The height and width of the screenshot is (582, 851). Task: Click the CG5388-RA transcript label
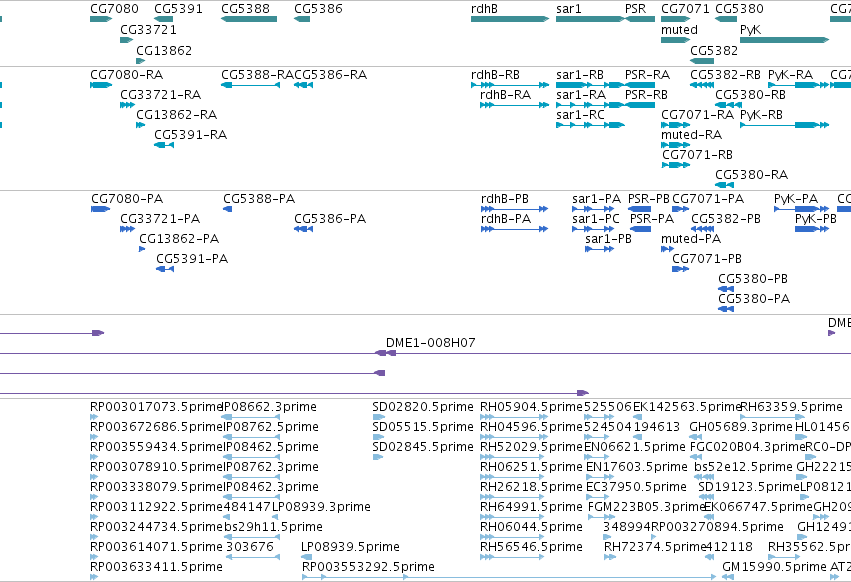pos(257,74)
